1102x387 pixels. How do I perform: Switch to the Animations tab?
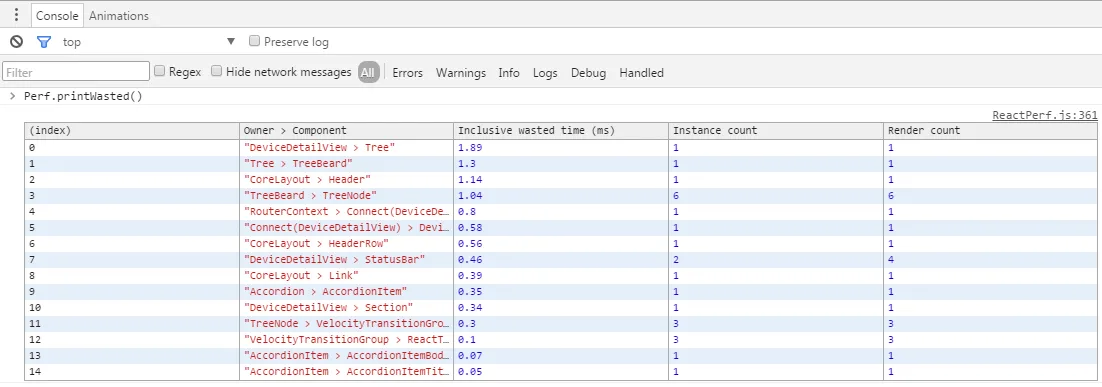click(x=119, y=15)
